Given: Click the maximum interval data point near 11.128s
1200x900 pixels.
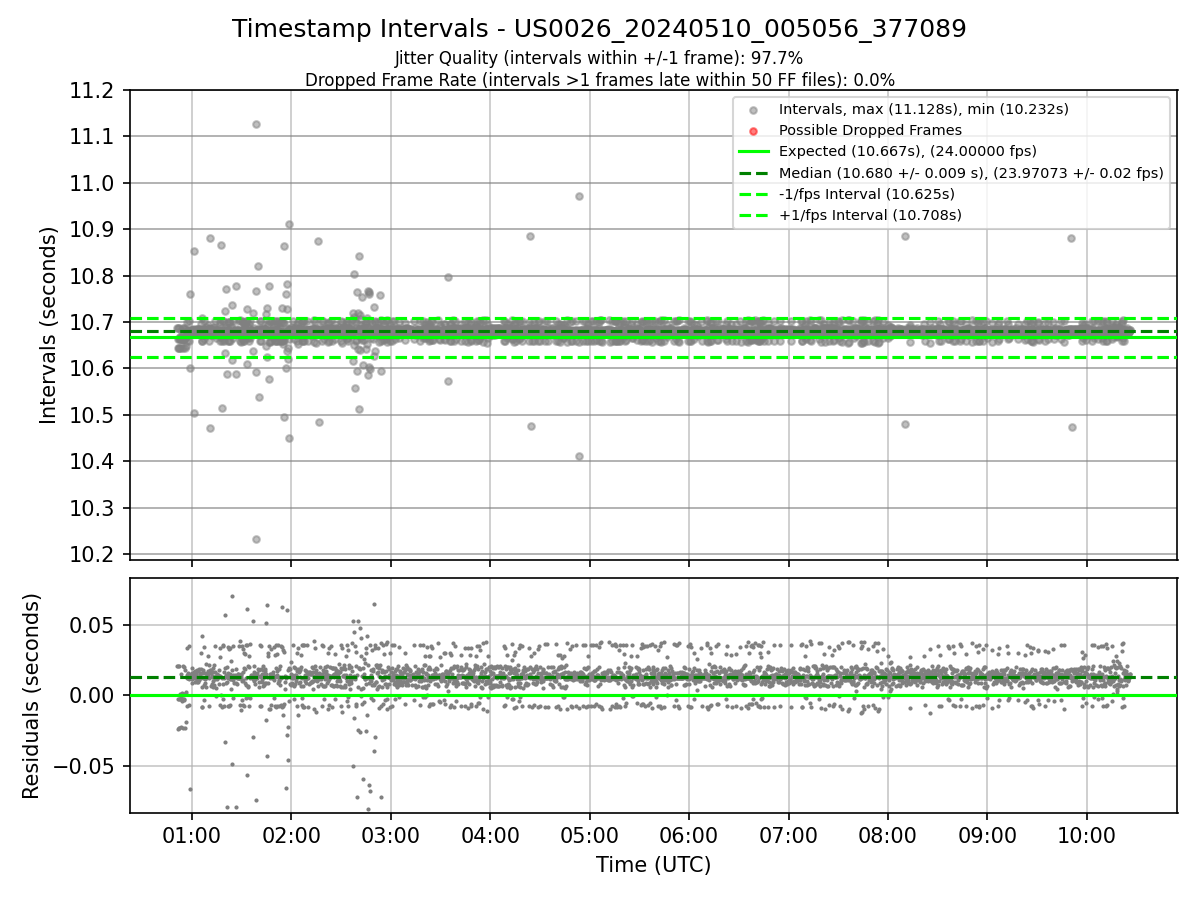Looking at the screenshot, I should tap(256, 124).
